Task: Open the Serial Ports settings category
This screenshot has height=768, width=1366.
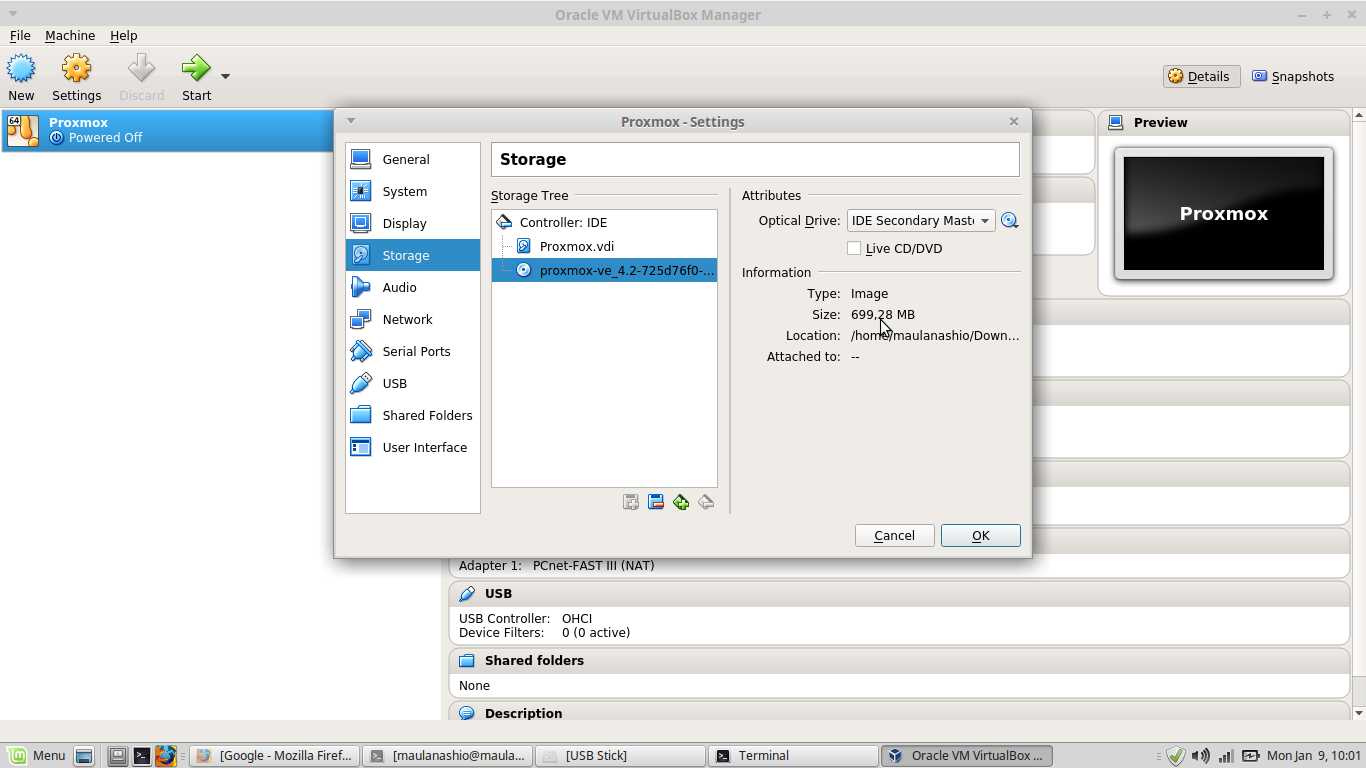Action: (x=413, y=351)
